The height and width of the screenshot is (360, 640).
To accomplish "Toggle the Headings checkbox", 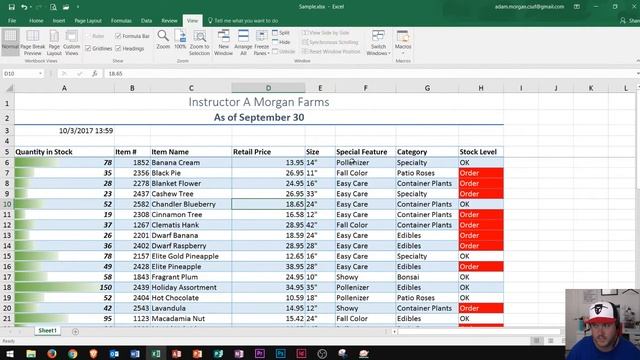I will [118, 48].
